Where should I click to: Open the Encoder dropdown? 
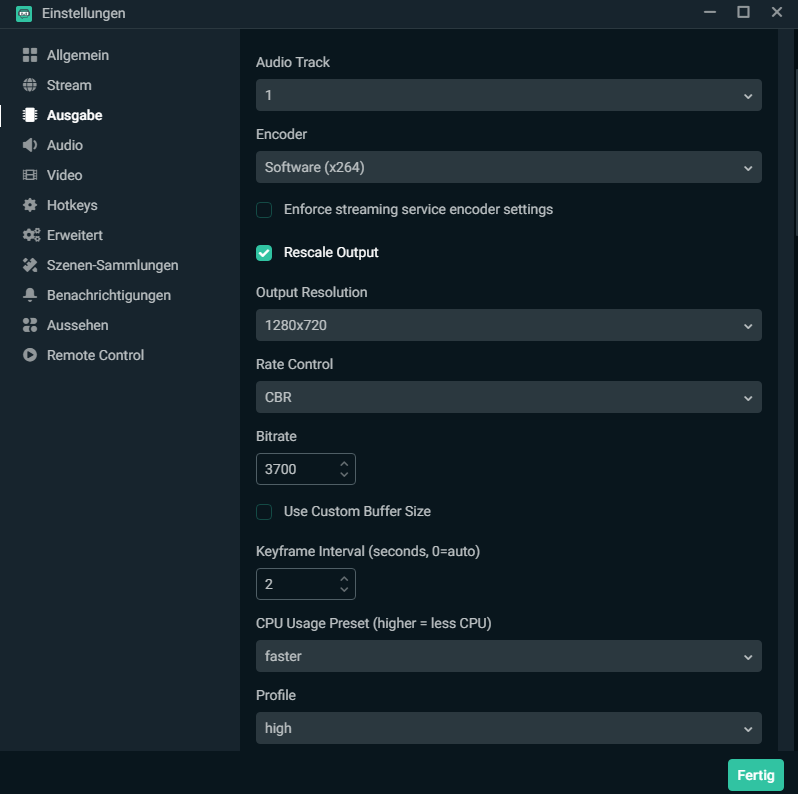click(x=508, y=168)
